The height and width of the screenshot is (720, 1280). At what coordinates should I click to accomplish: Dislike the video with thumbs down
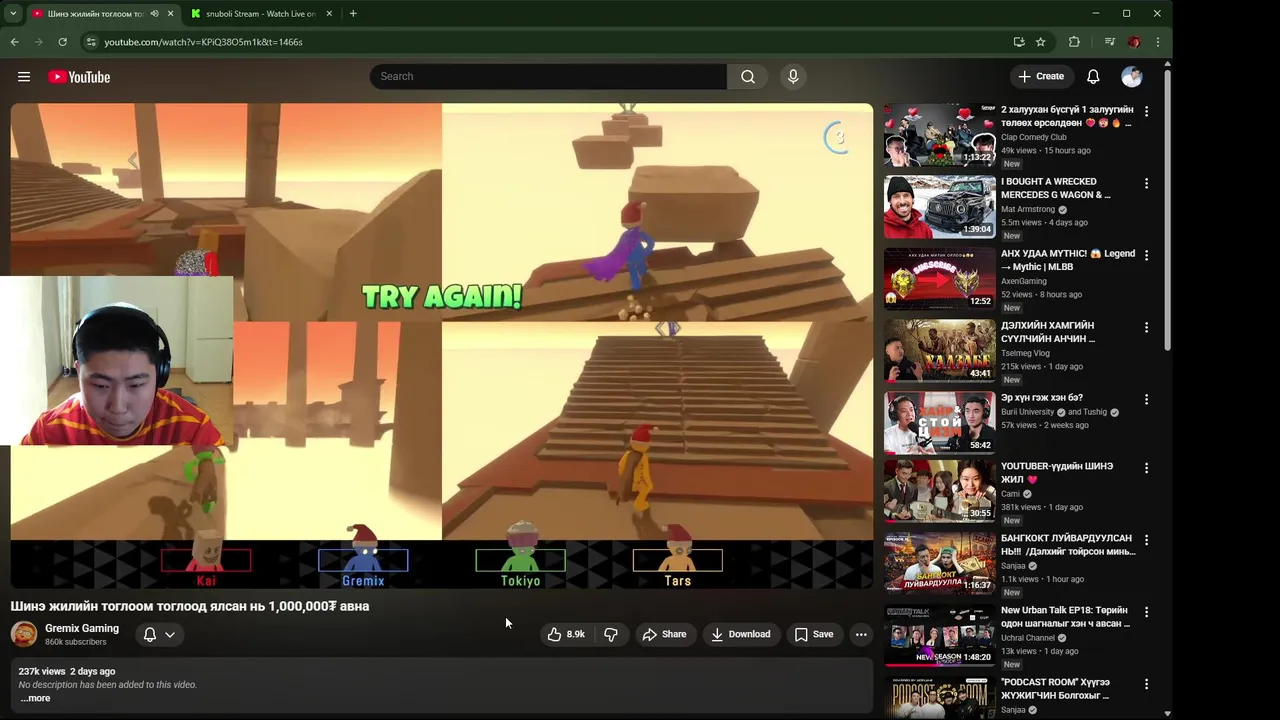coord(611,634)
